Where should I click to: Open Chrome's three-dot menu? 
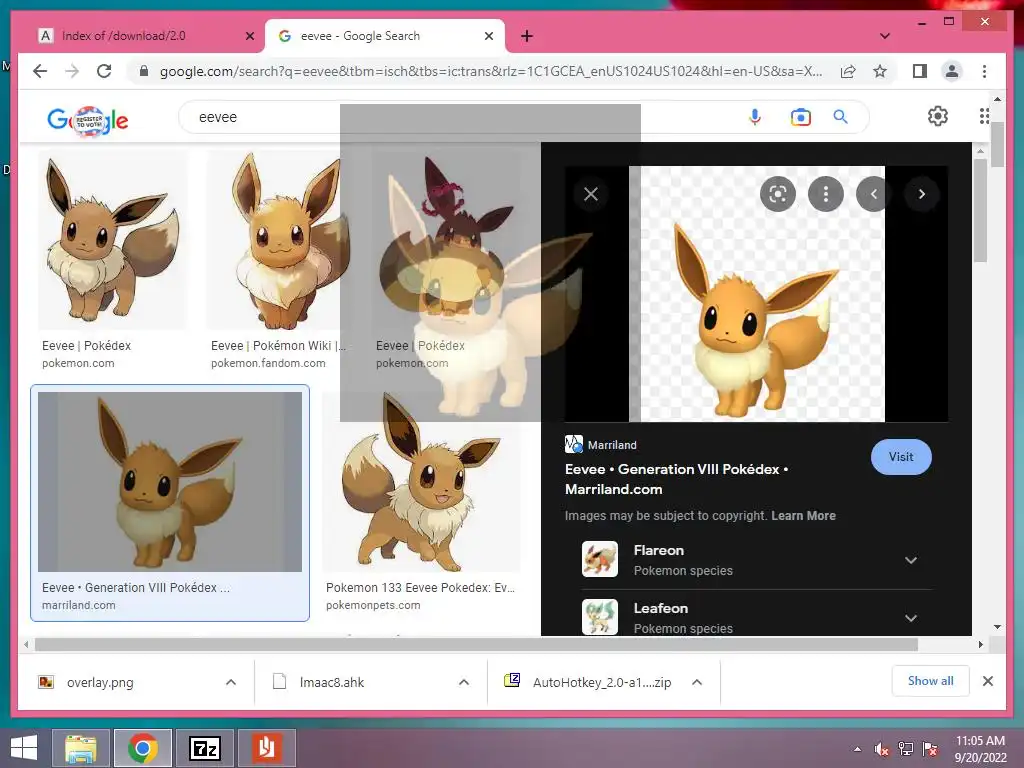point(984,71)
